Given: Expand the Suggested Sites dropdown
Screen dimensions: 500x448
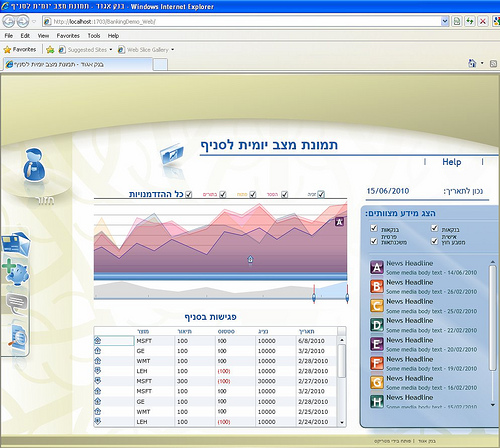Looking at the screenshot, I should 111,50.
